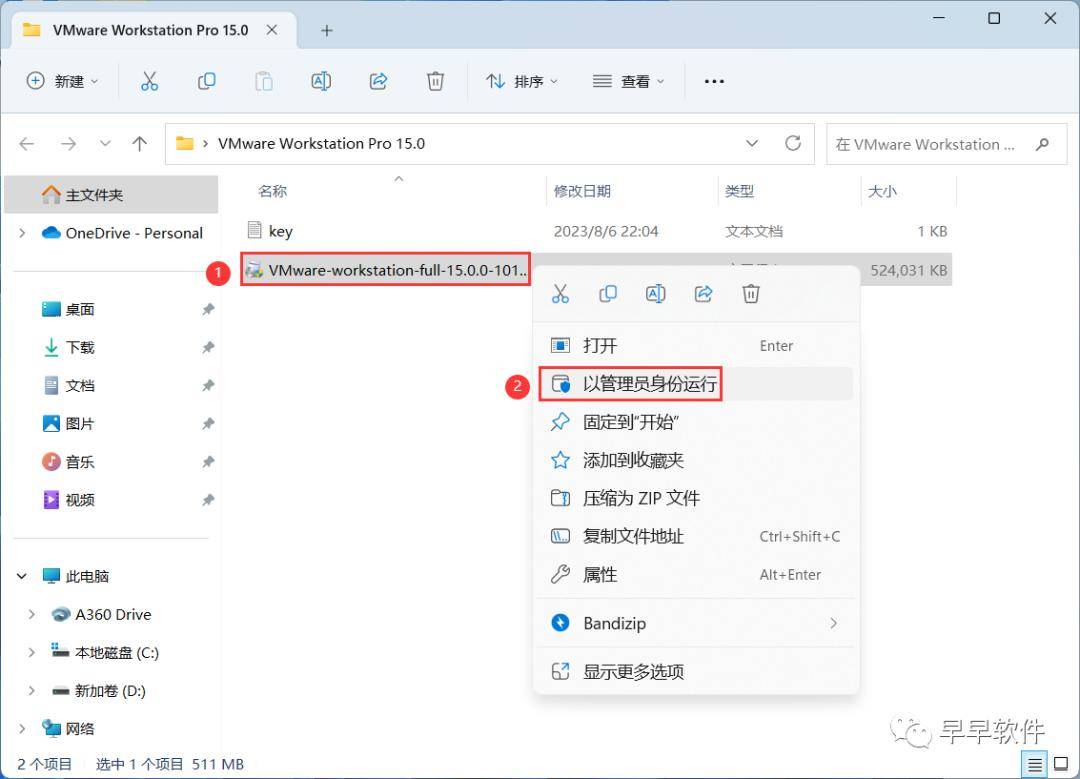Go back with the left arrow
Viewport: 1080px width, 779px height.
(x=27, y=144)
